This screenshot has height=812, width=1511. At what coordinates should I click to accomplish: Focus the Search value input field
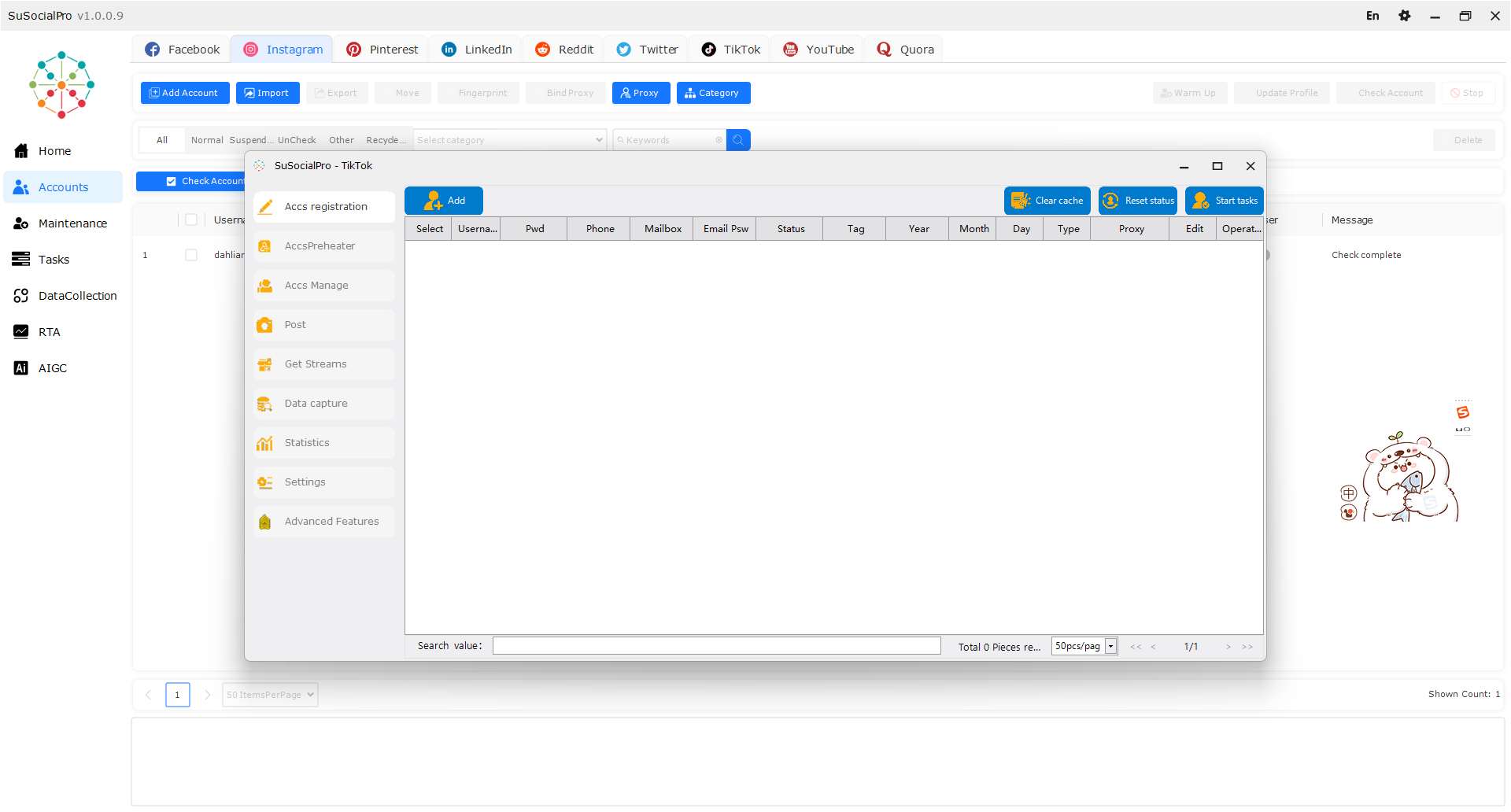pyautogui.click(x=717, y=646)
